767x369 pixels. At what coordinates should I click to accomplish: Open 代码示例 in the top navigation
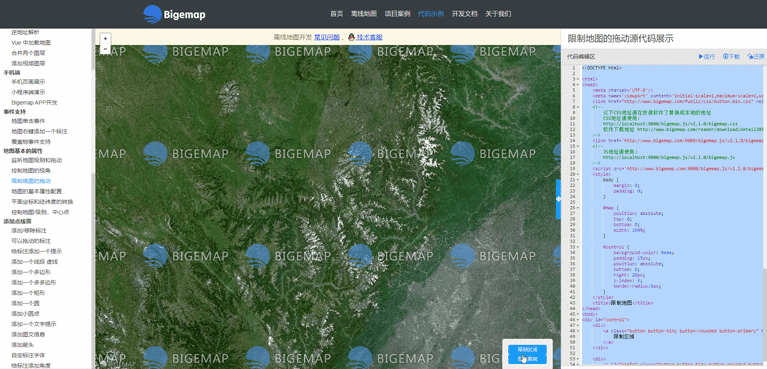(431, 14)
